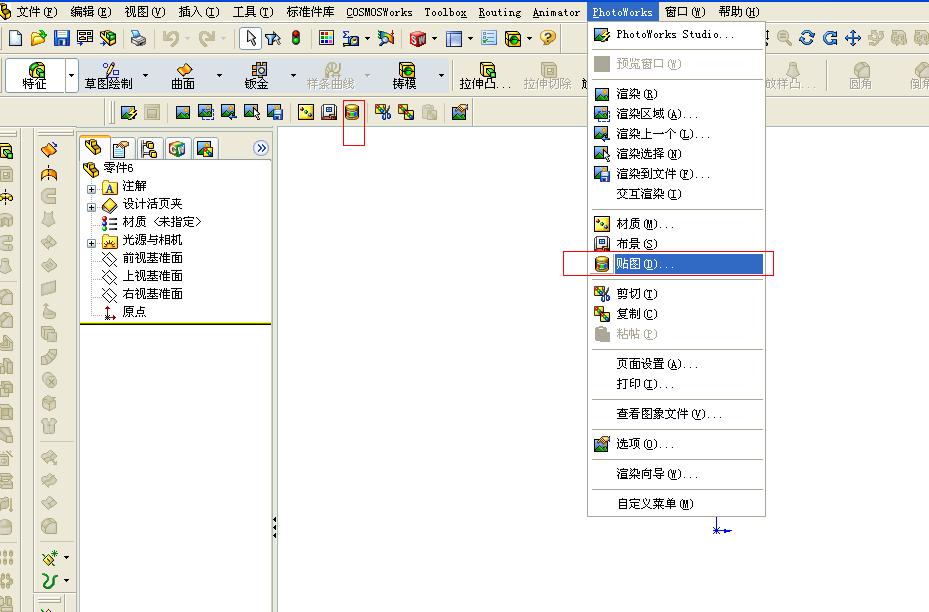Open the 草图绘制 sketch toolbar

(x=108, y=75)
